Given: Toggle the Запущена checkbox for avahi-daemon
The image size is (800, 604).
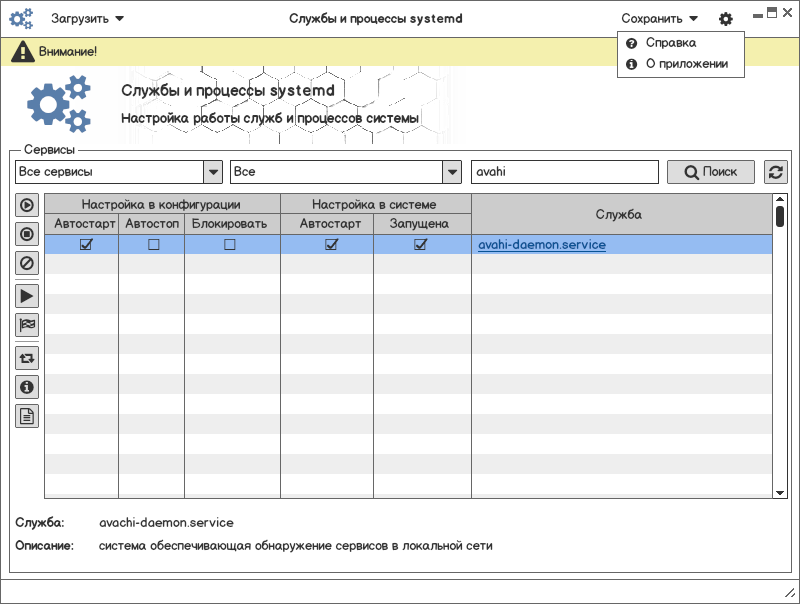Looking at the screenshot, I should 420,244.
